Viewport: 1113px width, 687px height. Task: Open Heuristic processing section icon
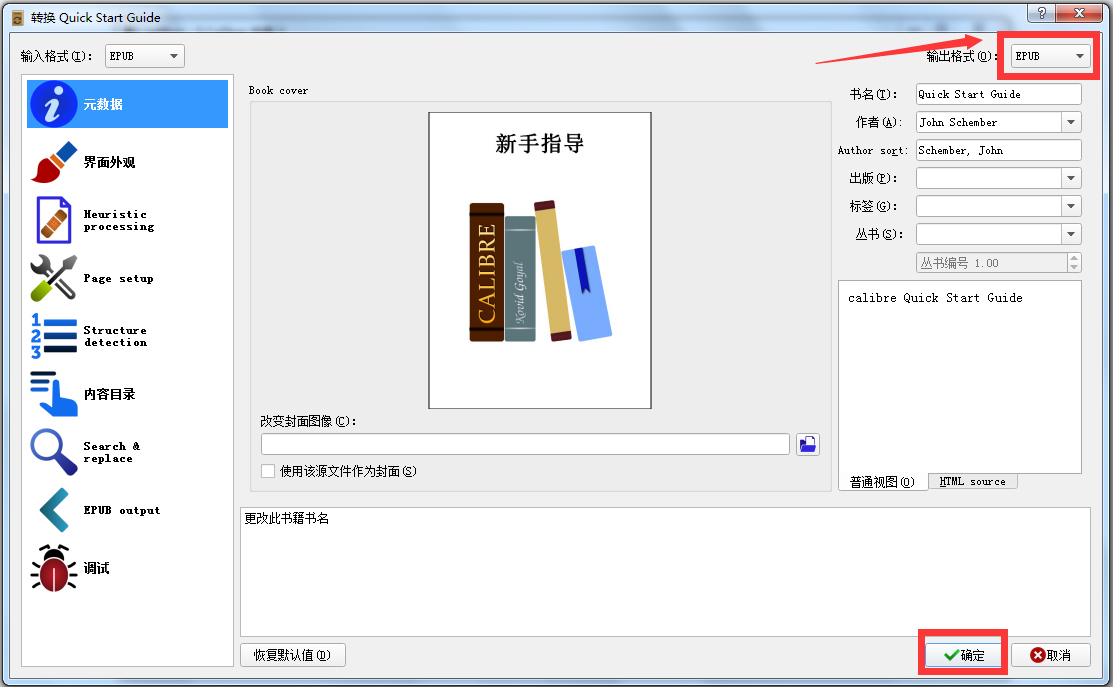tap(53, 220)
